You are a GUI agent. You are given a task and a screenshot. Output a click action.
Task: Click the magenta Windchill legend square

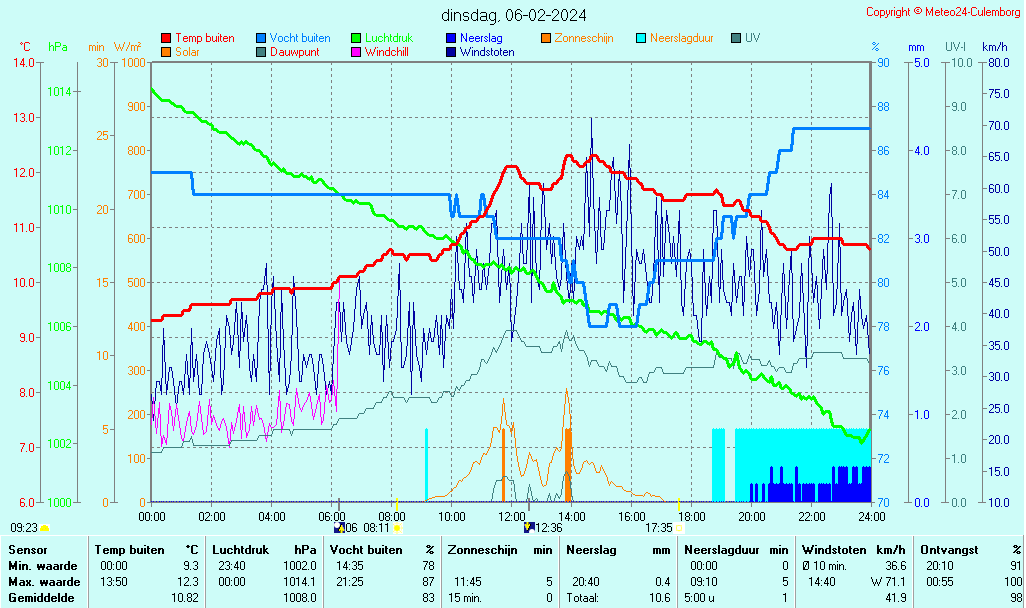coord(356,52)
